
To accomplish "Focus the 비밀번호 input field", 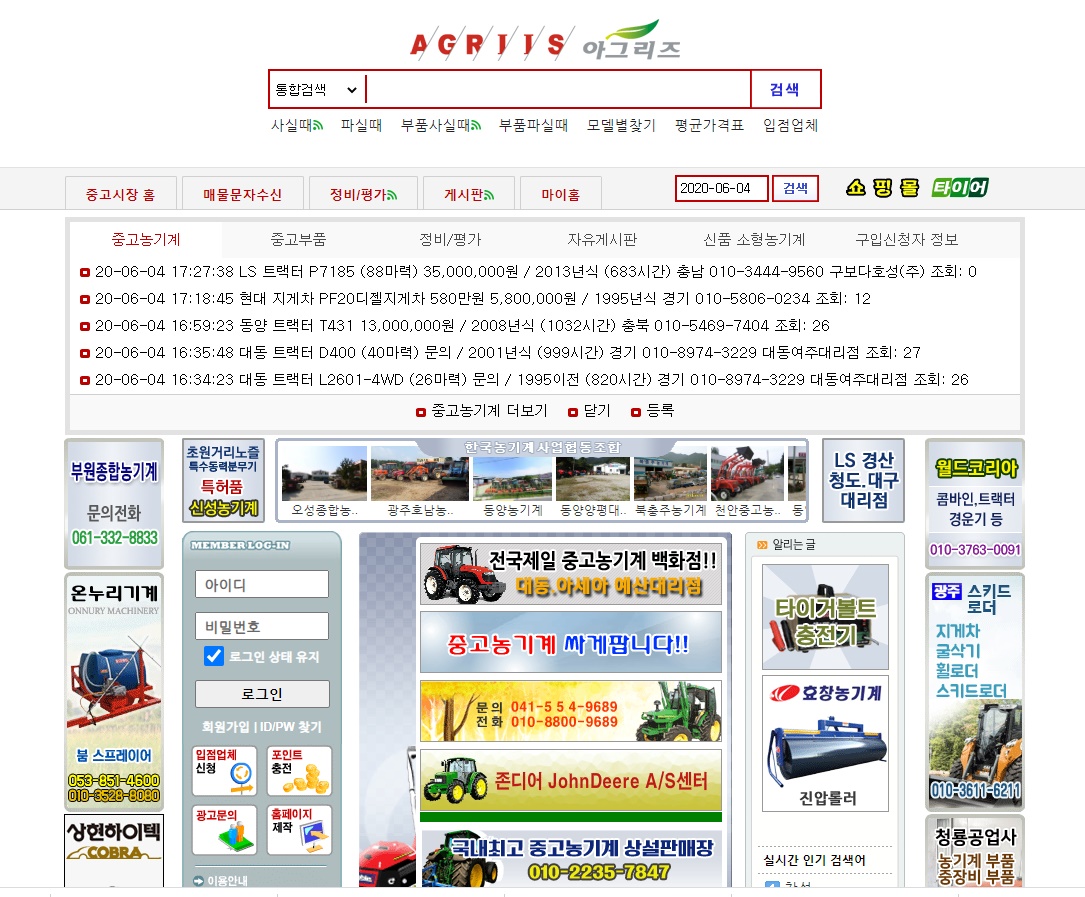I will coord(262,626).
